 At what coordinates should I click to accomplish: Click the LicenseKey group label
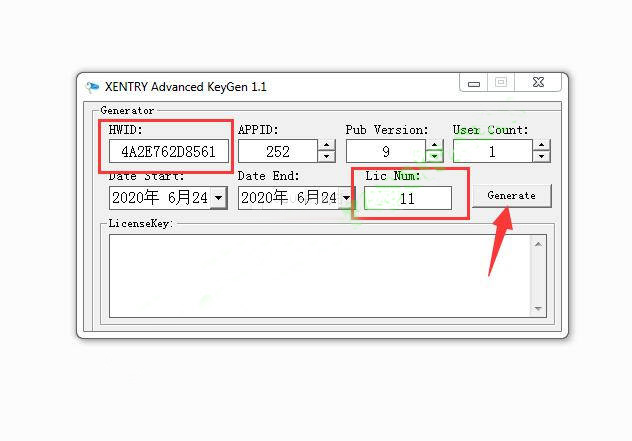pos(141,223)
